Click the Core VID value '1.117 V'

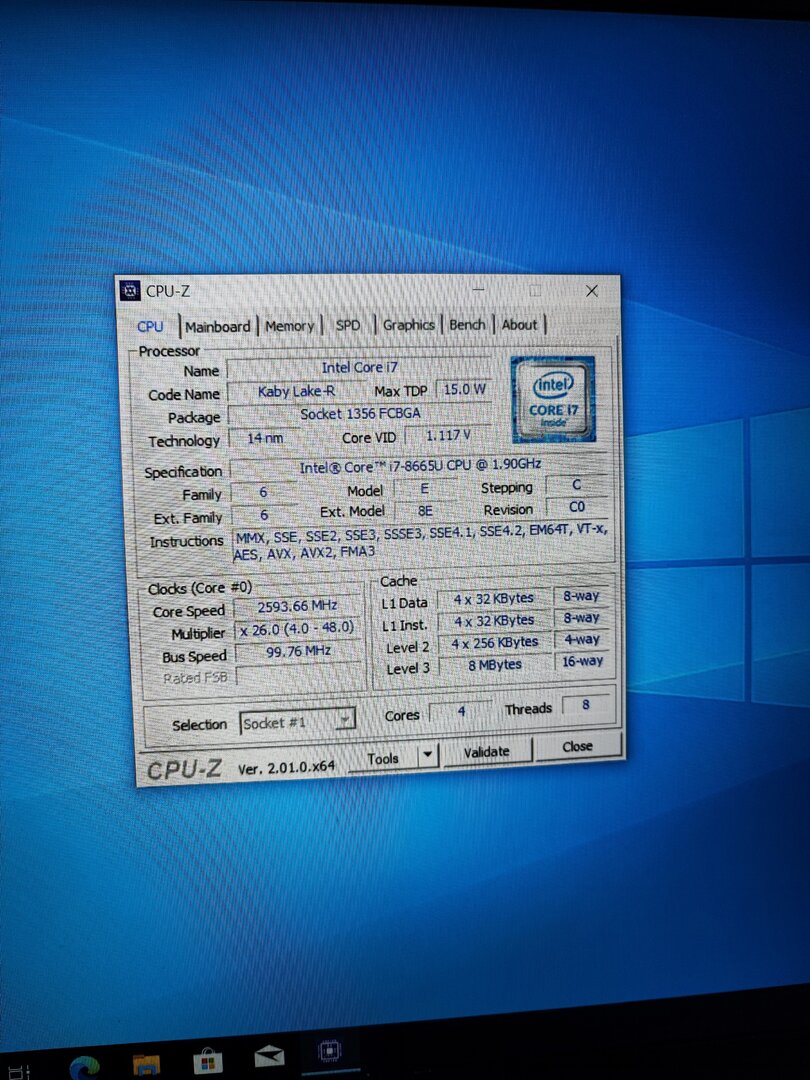(448, 435)
